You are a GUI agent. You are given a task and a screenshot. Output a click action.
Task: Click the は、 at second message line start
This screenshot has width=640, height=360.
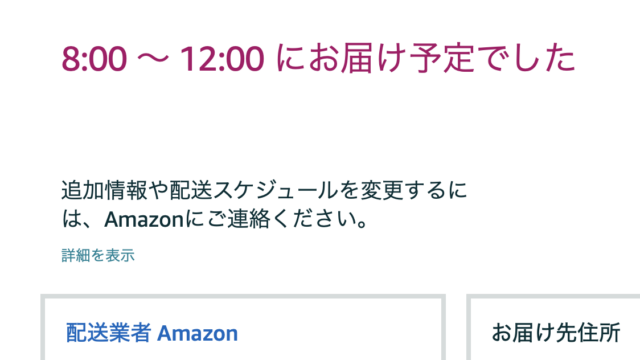click(x=81, y=220)
